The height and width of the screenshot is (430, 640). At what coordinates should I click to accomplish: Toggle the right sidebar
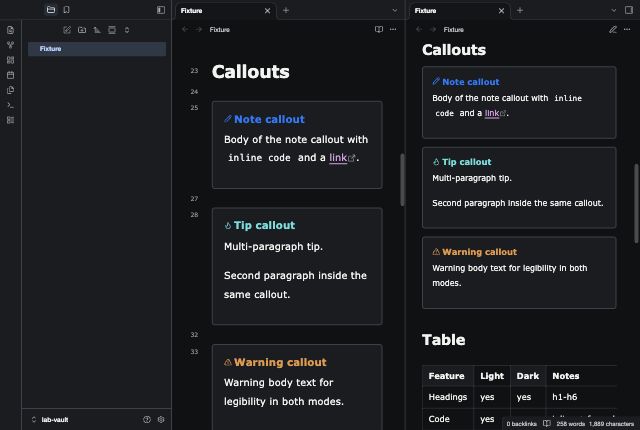coord(629,10)
